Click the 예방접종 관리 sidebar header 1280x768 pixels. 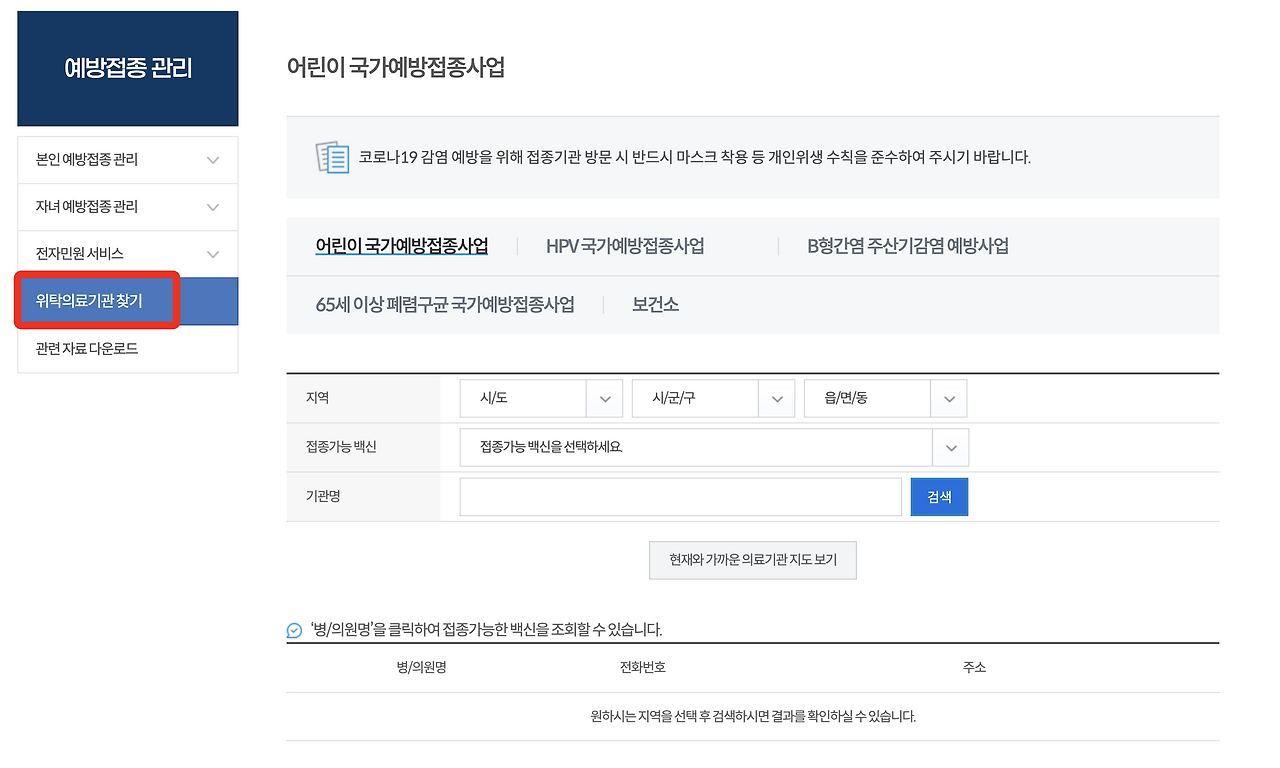pyautogui.click(x=127, y=68)
